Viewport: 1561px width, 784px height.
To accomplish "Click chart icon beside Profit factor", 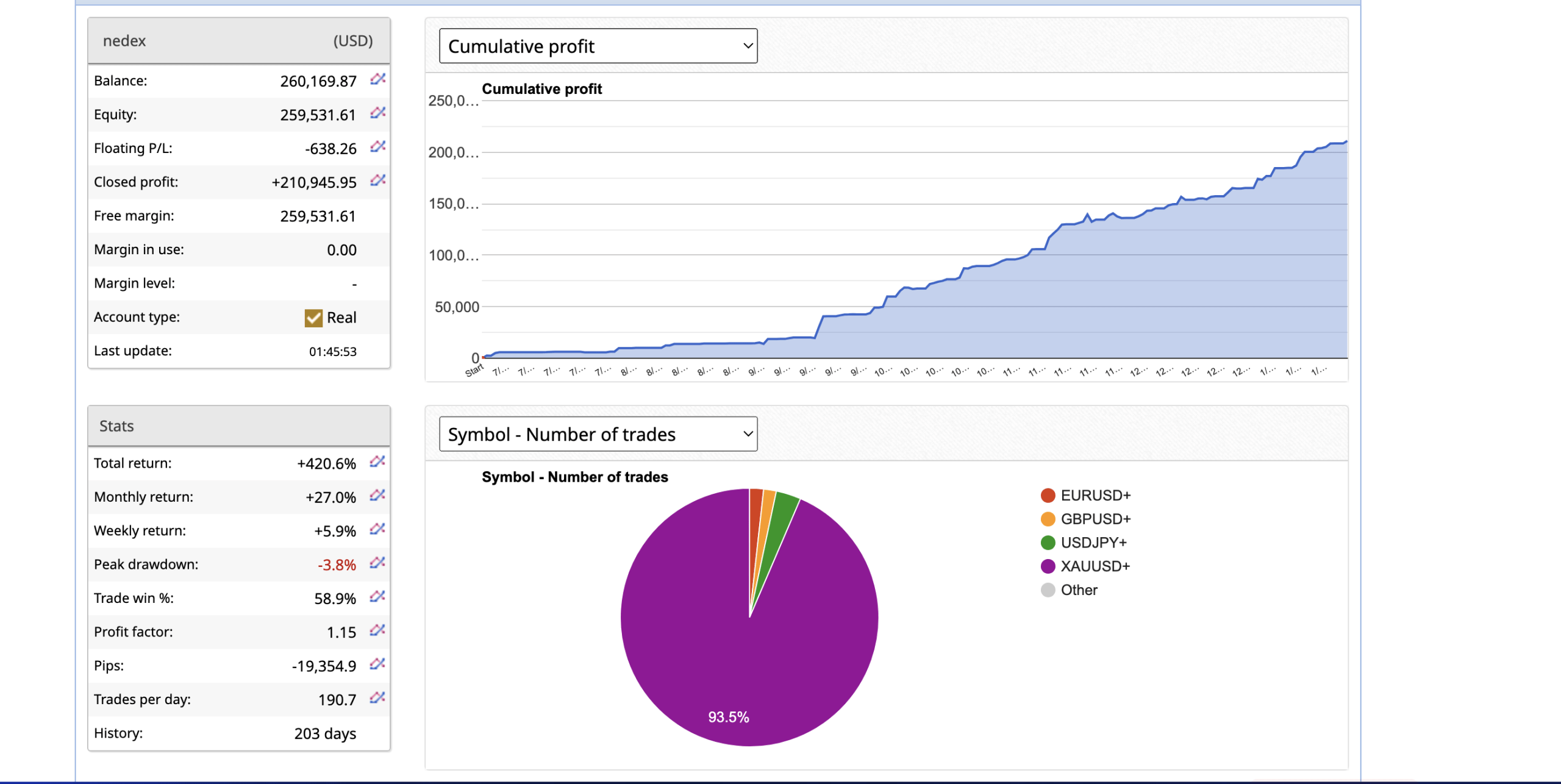I will pos(377,630).
